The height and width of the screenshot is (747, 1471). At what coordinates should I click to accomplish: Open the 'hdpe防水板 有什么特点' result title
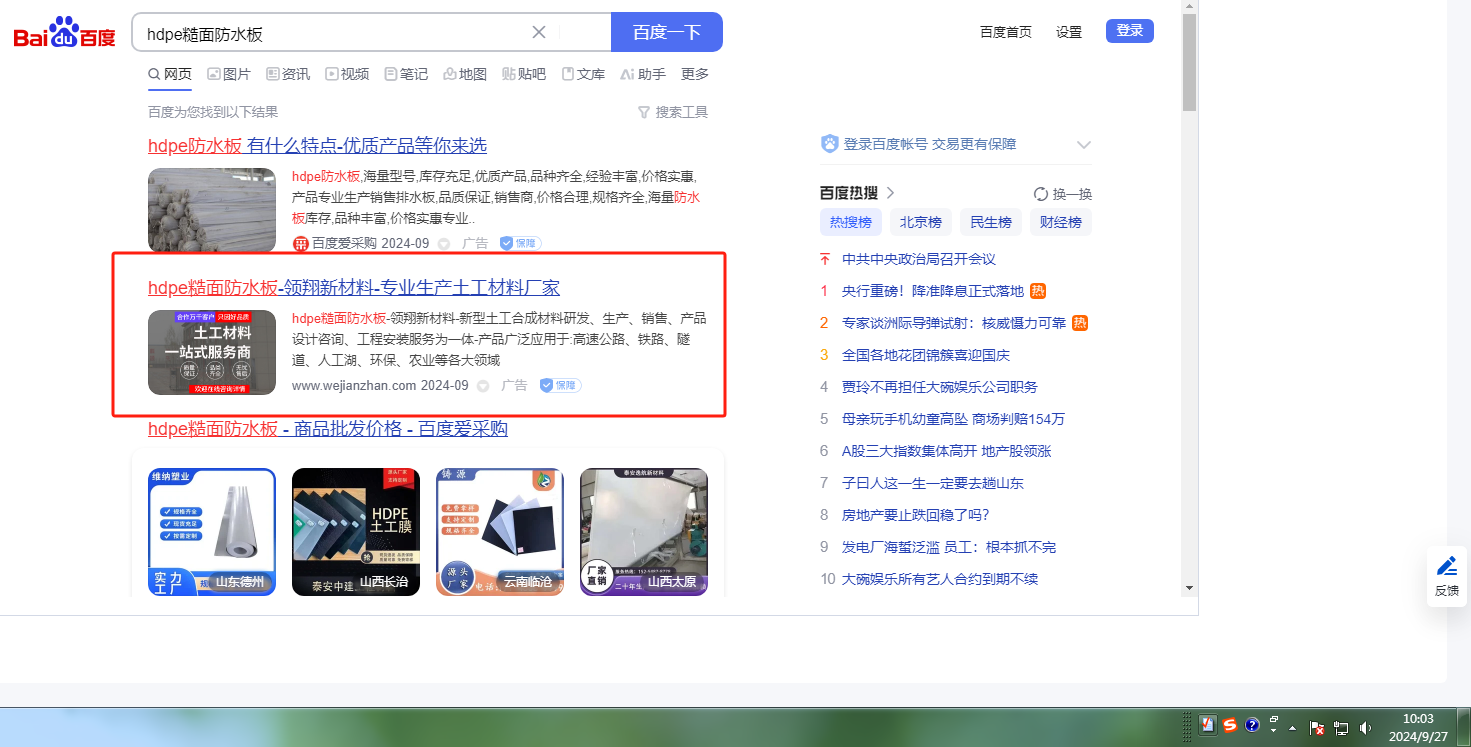click(x=317, y=146)
